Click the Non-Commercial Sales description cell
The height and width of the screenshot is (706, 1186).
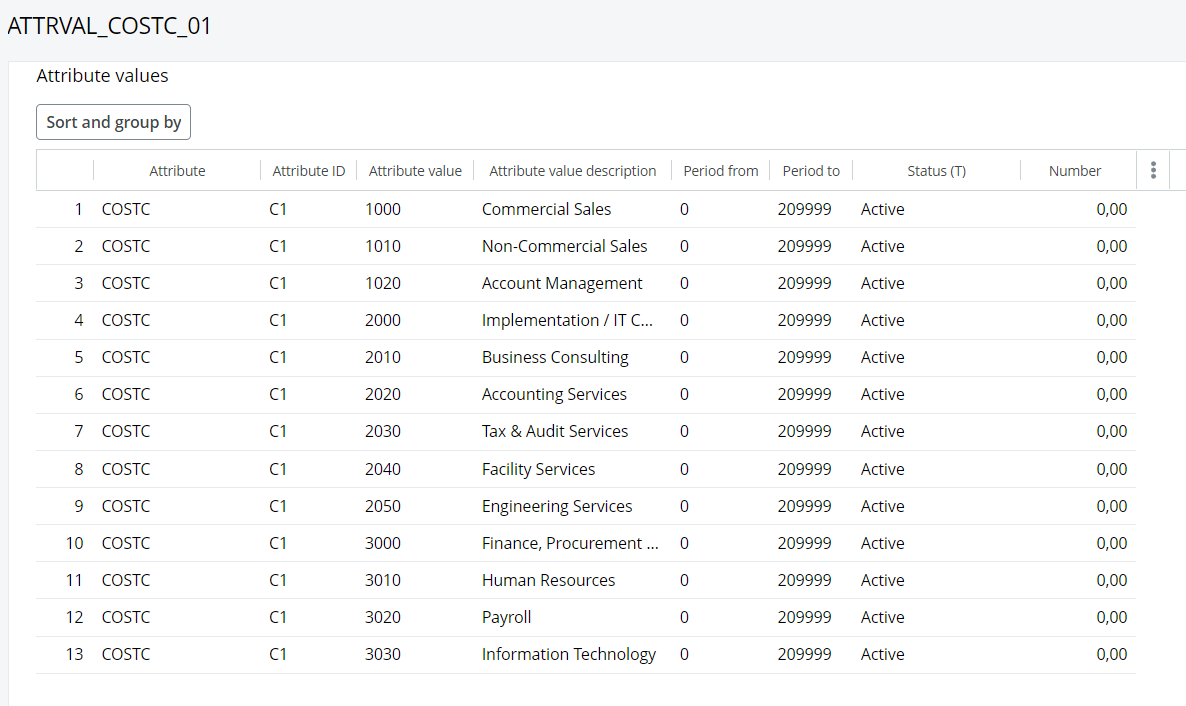click(564, 246)
